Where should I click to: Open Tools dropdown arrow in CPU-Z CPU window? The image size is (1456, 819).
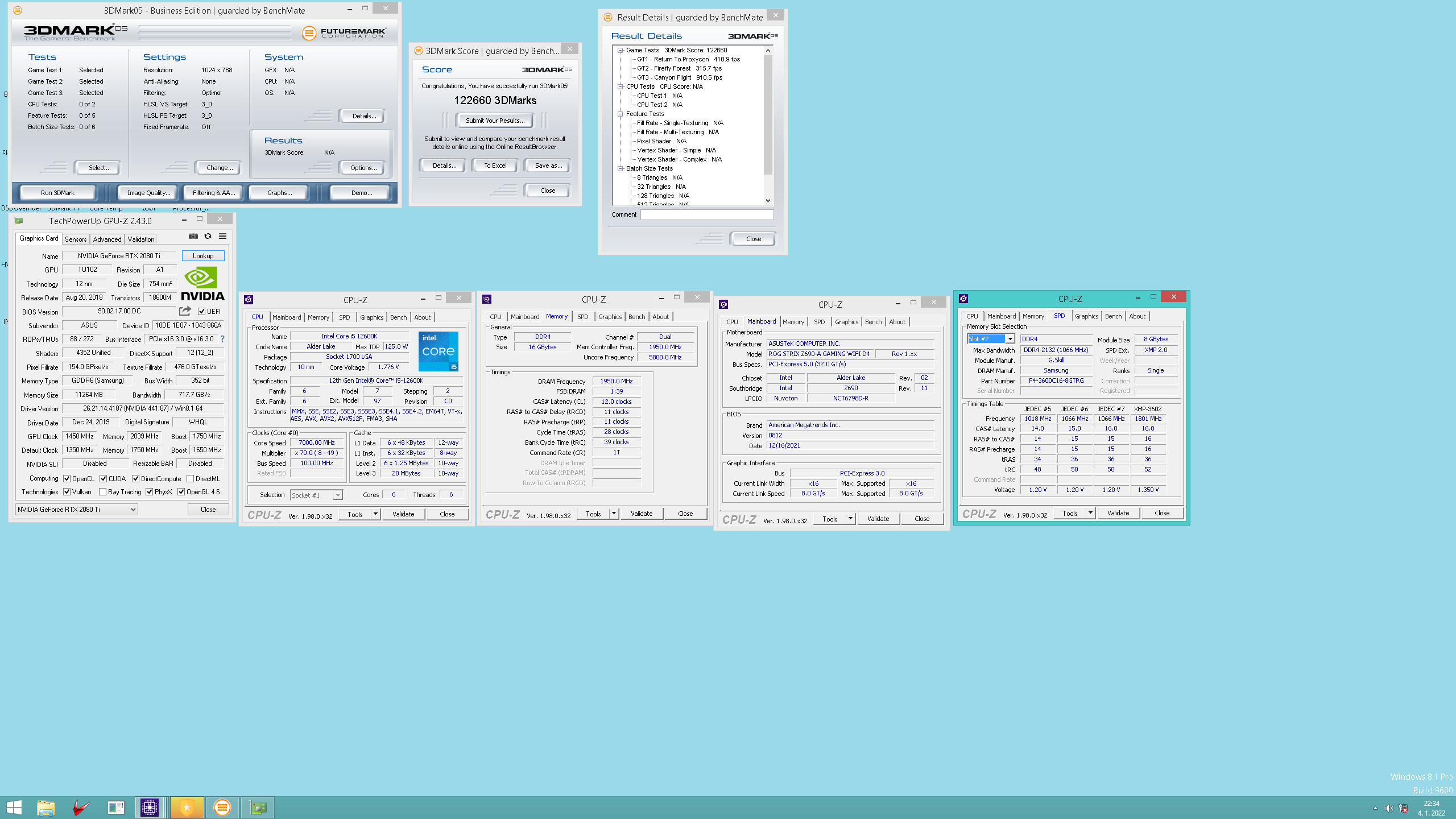click(375, 514)
